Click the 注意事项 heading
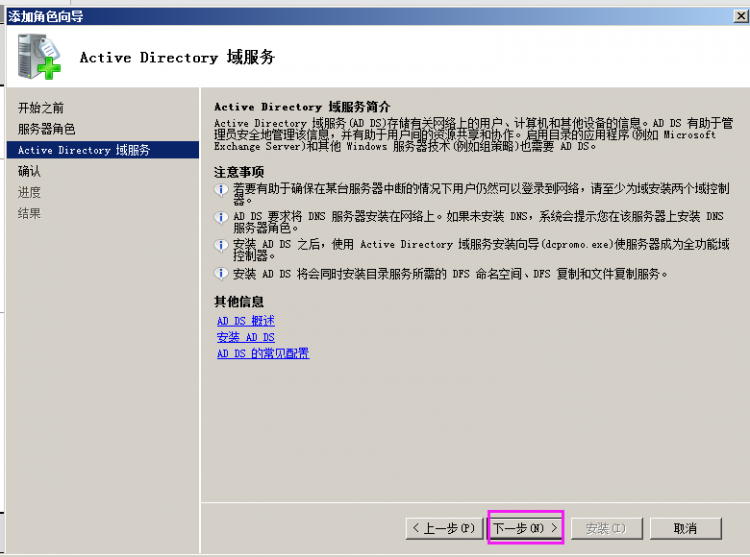Image resolution: width=750 pixels, height=557 pixels. (x=239, y=172)
